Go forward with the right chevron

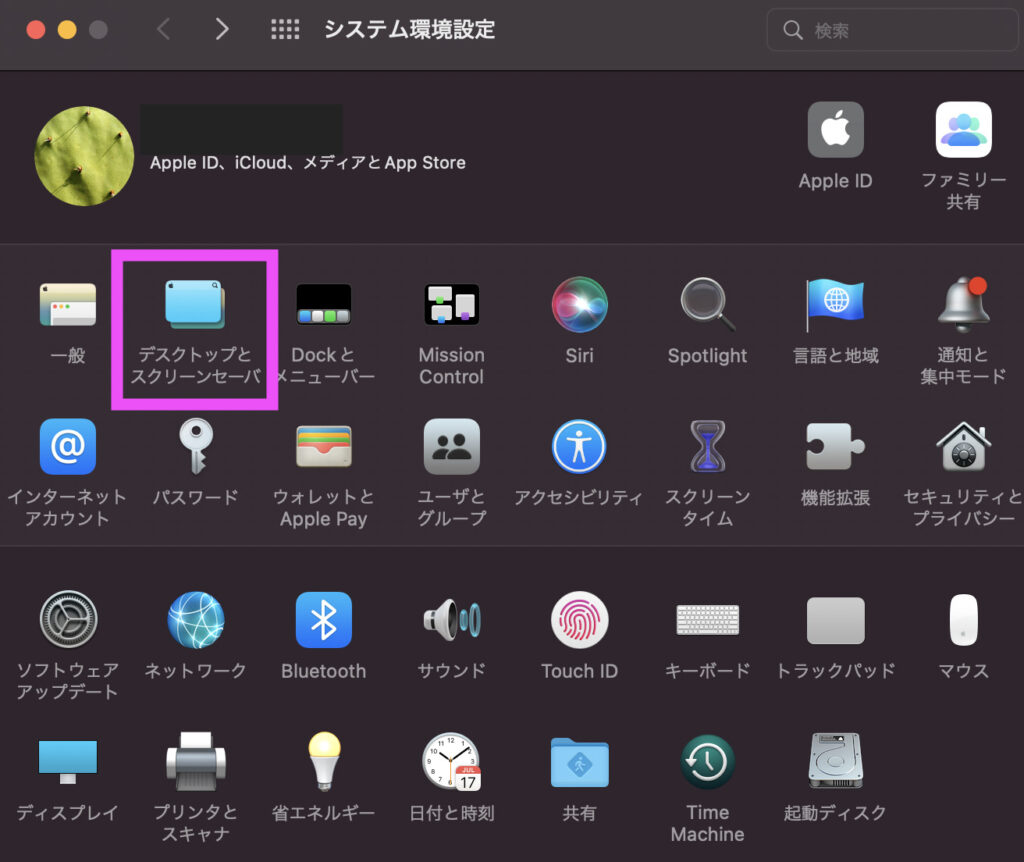click(x=222, y=29)
